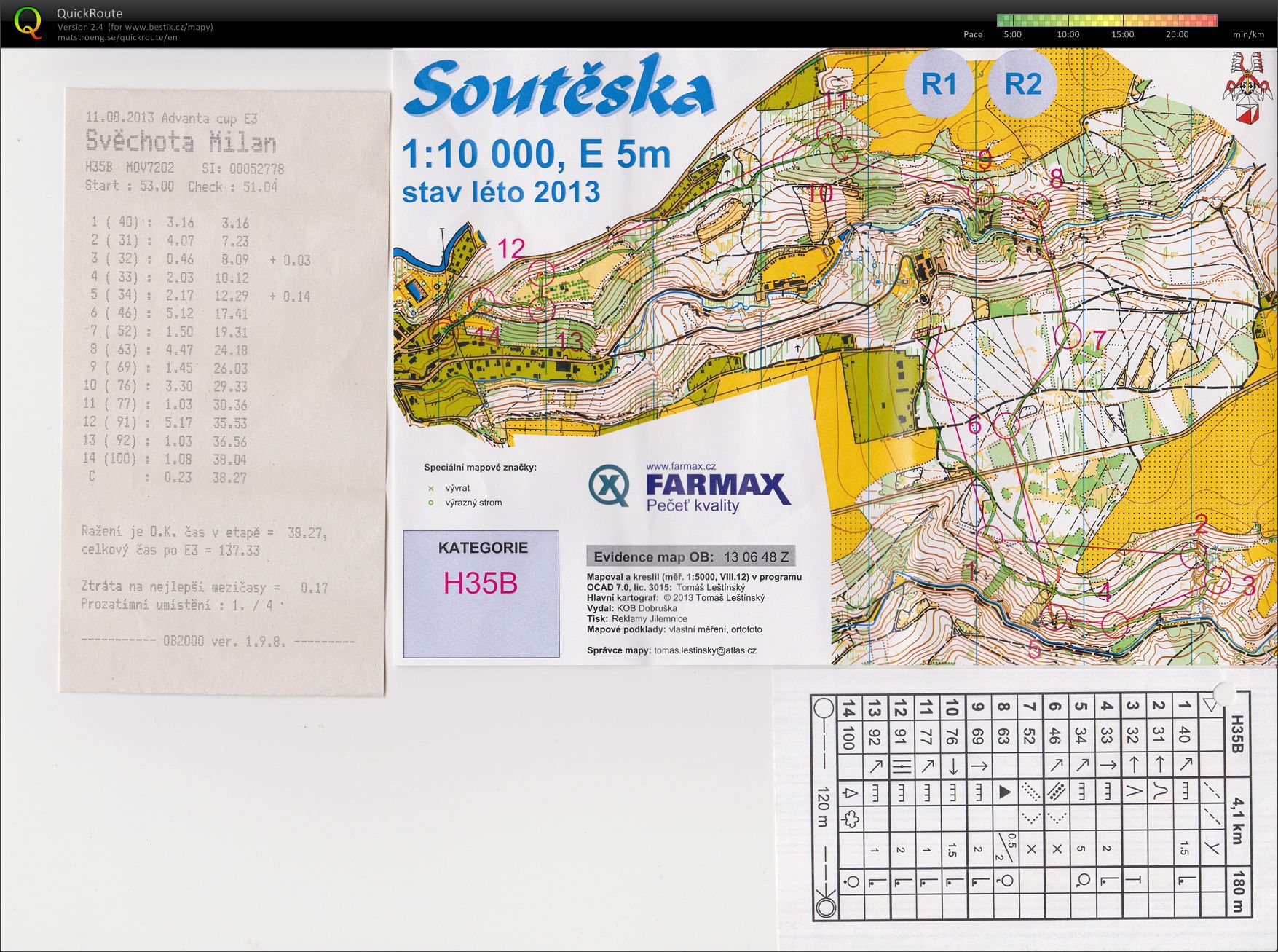Viewport: 1278px width, 952px height.
Task: Click the finish double-circle symbol on control sheet
Action: tap(826, 908)
